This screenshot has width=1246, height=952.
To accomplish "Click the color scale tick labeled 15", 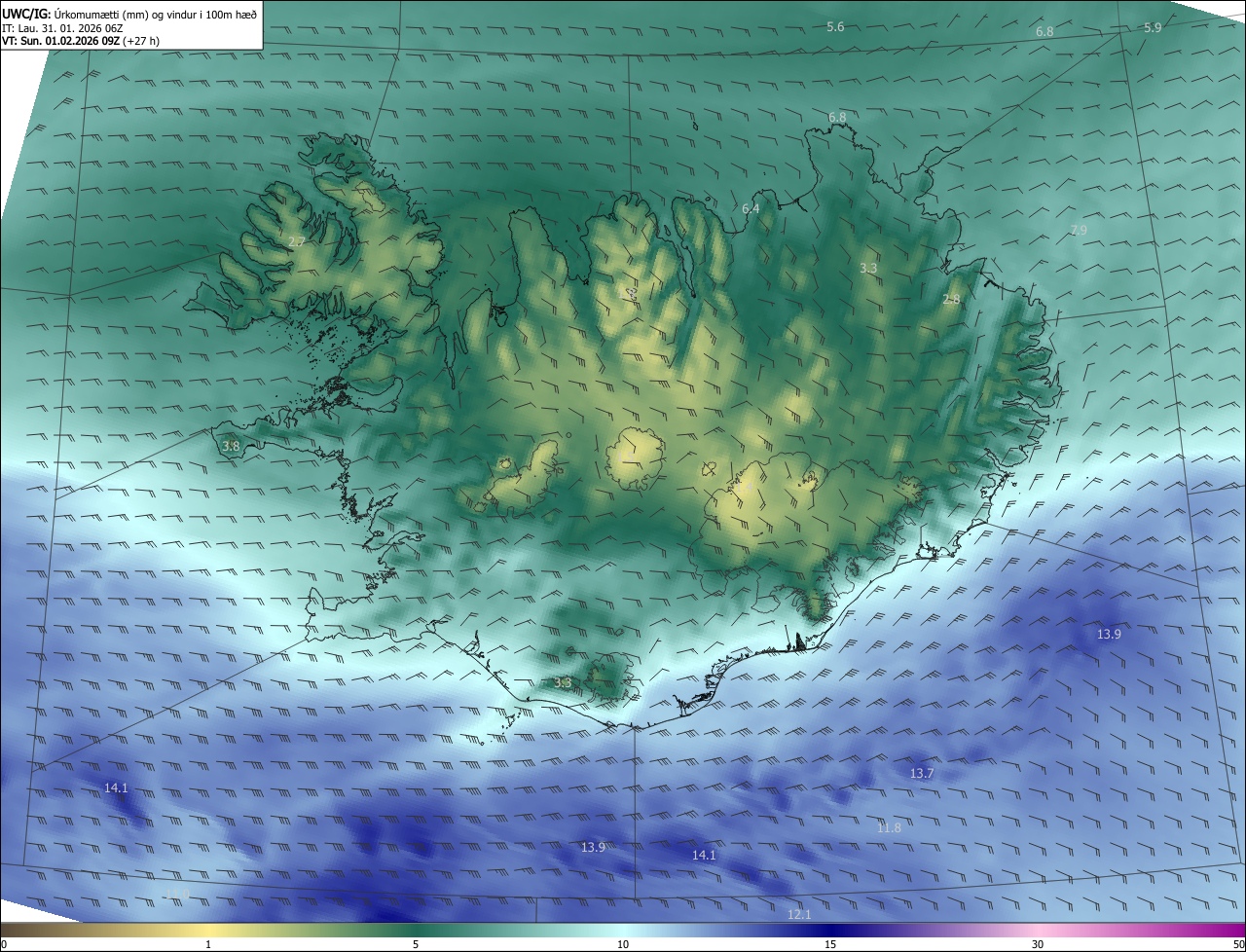I will 830,944.
